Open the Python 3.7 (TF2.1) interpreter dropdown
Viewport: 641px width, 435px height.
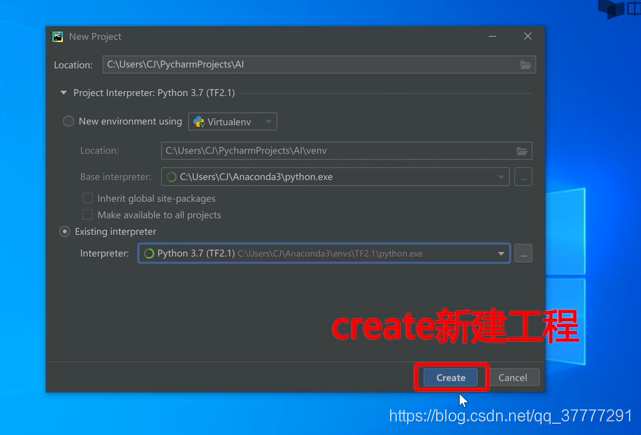[x=324, y=253]
